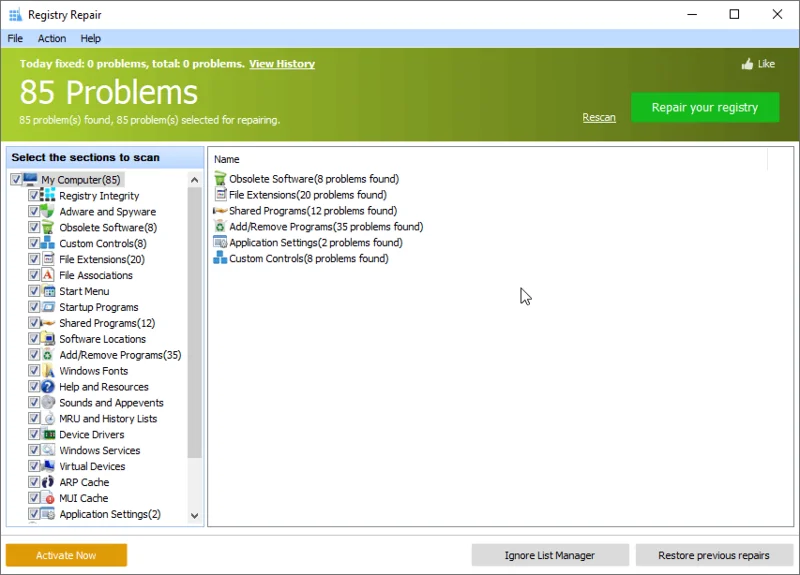The width and height of the screenshot is (800, 575).
Task: Select Add/Remove Programs(35 problems found) result
Action: coord(326,226)
